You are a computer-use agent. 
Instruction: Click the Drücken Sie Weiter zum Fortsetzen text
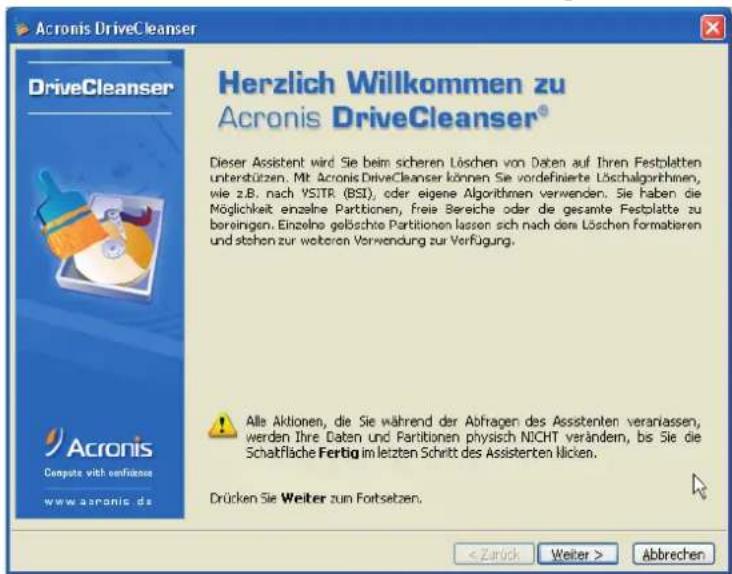pos(316,498)
